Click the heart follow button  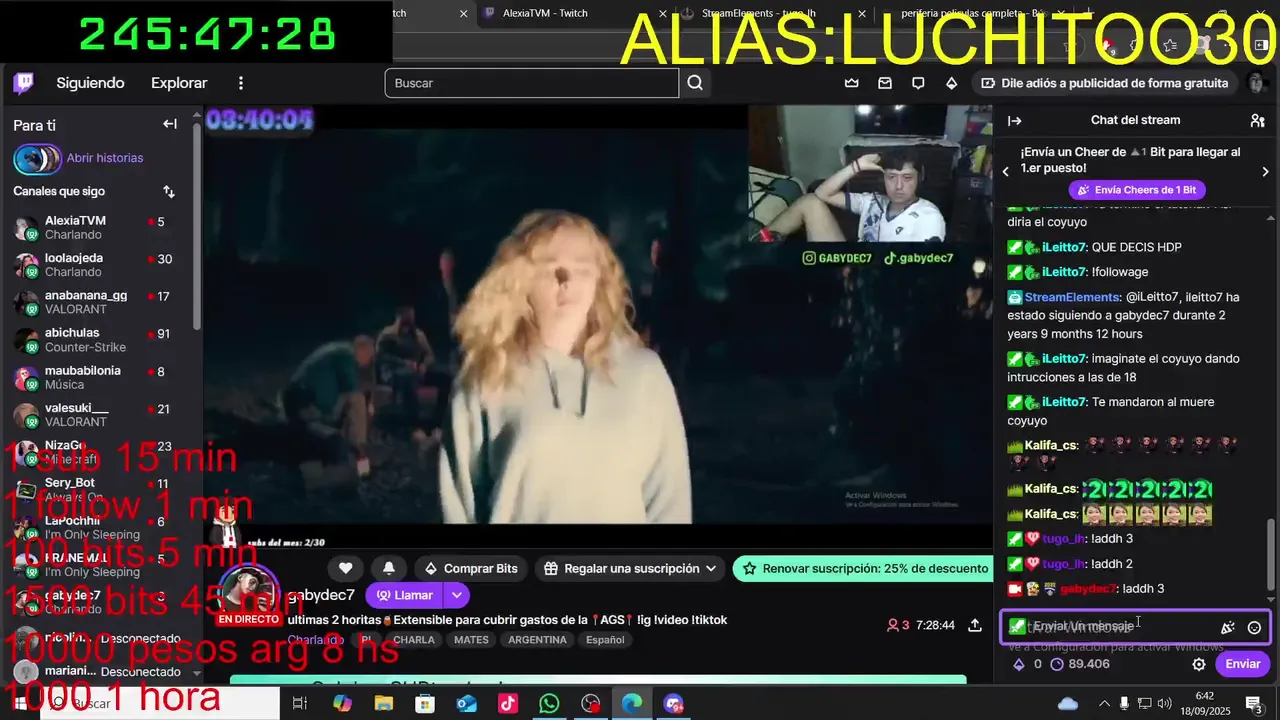346,568
